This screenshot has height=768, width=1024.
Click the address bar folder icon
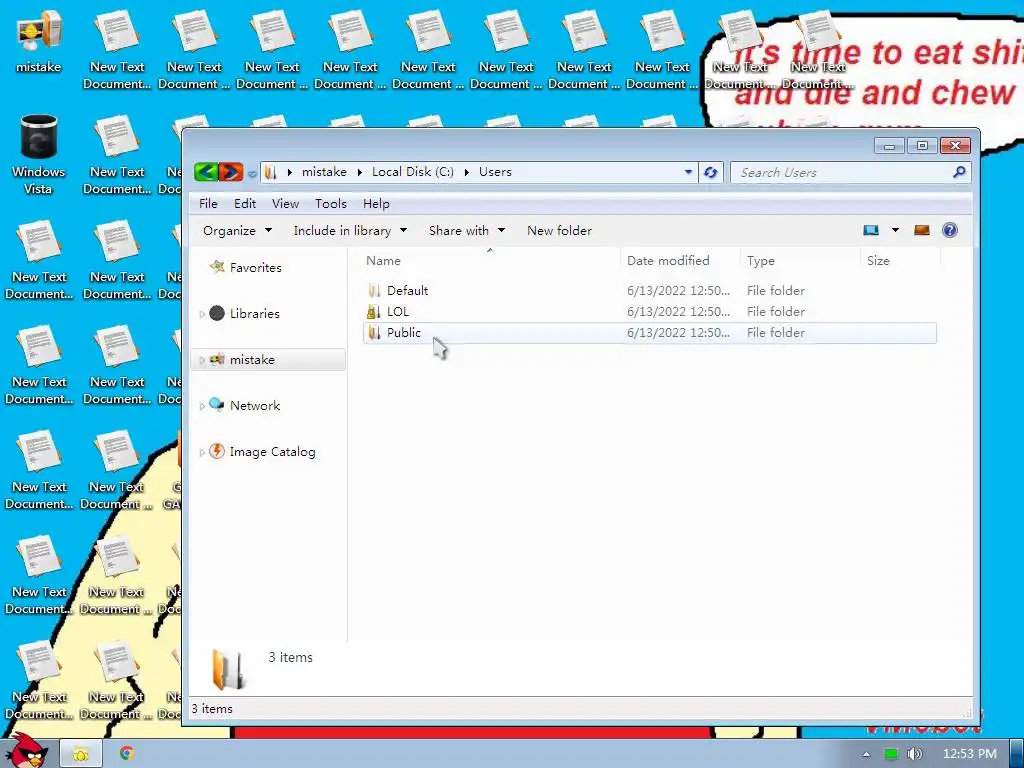pos(271,172)
